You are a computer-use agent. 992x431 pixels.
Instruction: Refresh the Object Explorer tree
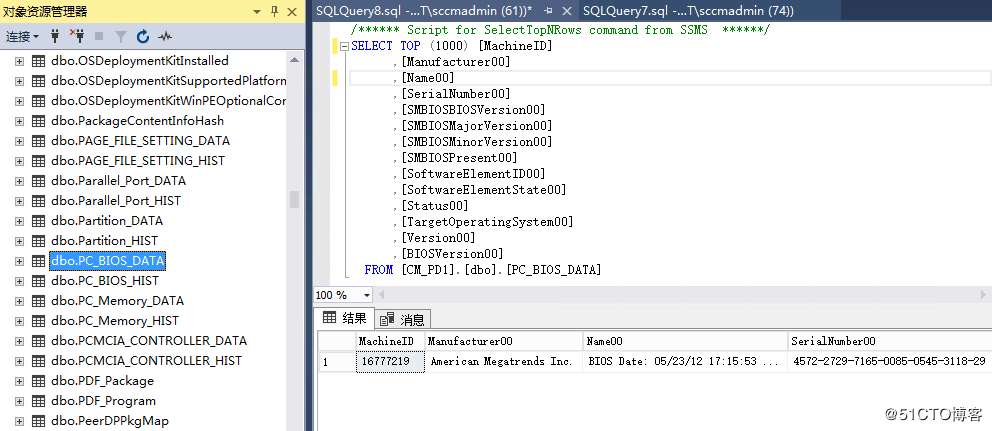(x=143, y=37)
